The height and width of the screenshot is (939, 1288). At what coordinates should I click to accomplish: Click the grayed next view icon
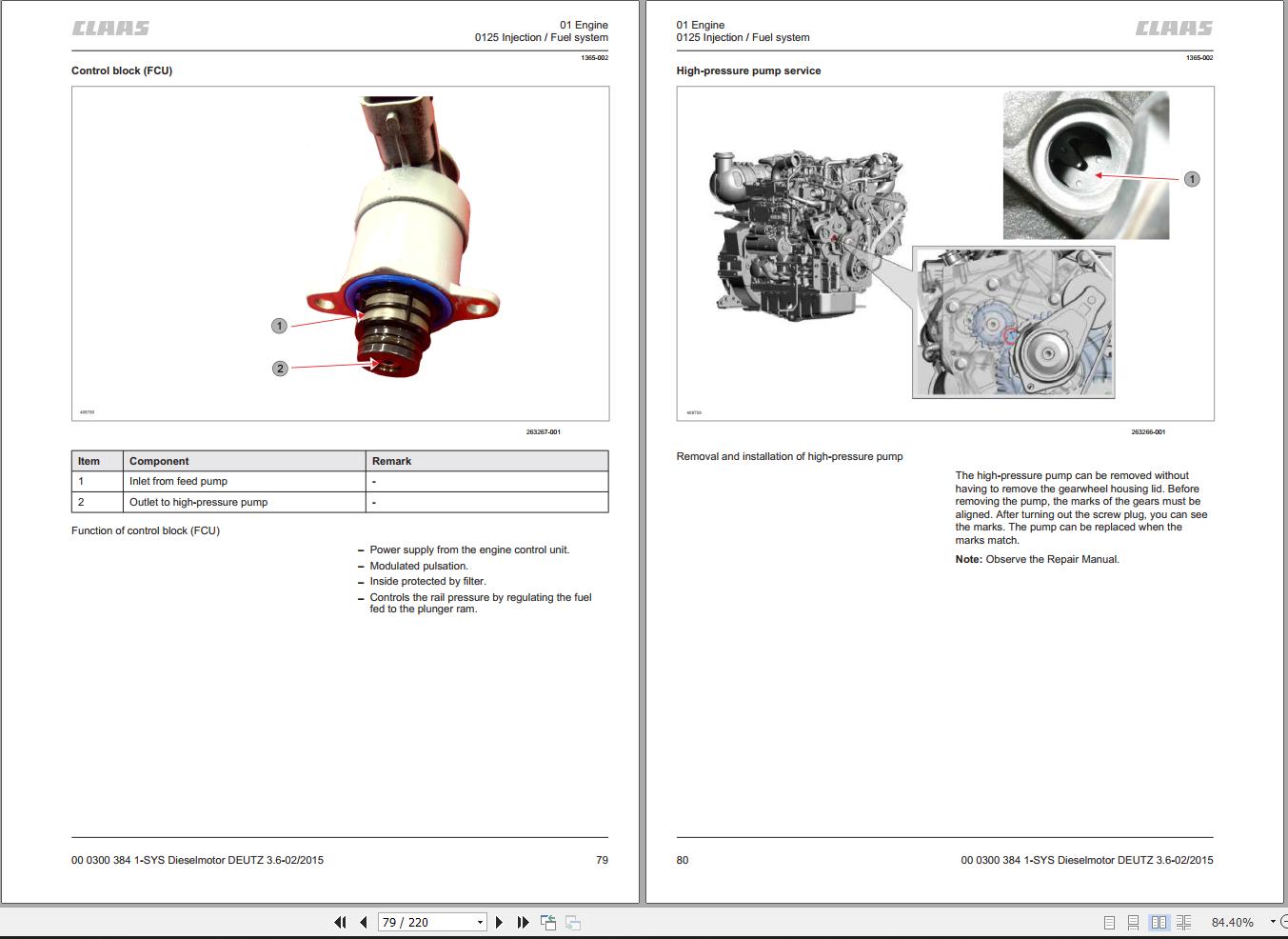click(x=573, y=922)
